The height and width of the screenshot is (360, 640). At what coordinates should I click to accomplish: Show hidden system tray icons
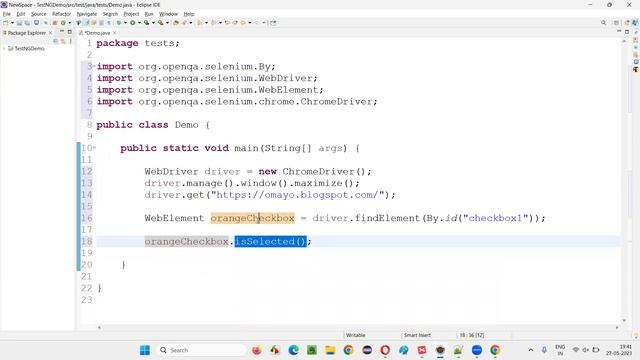(x=531, y=350)
